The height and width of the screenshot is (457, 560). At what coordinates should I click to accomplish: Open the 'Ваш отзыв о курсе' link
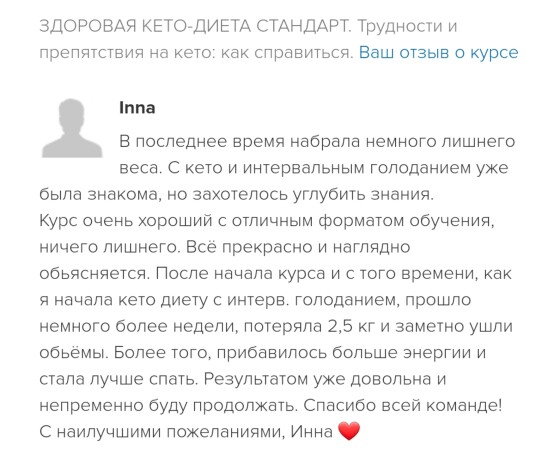(438, 52)
